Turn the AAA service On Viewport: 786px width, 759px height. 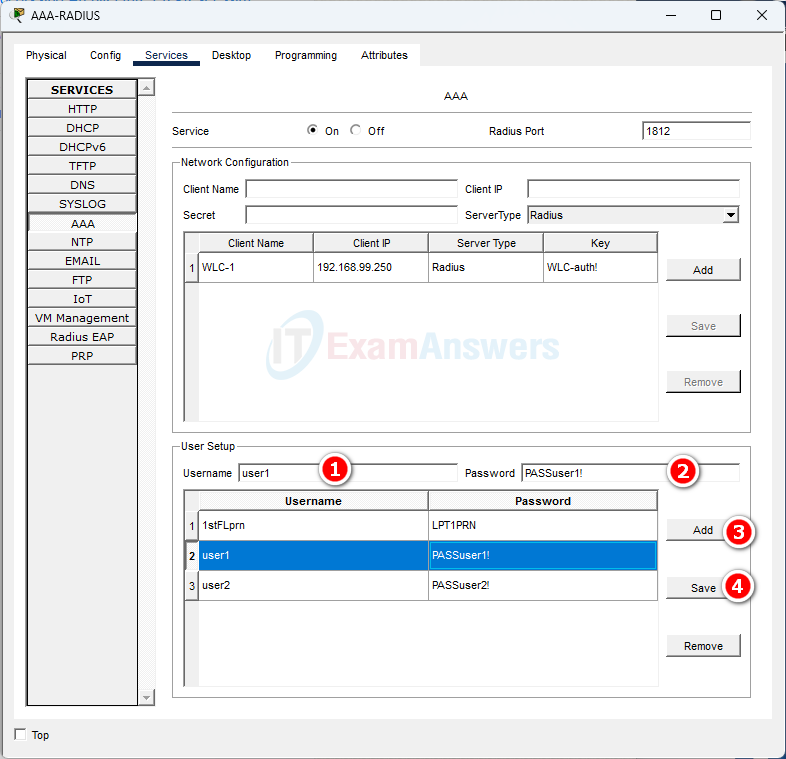point(312,130)
